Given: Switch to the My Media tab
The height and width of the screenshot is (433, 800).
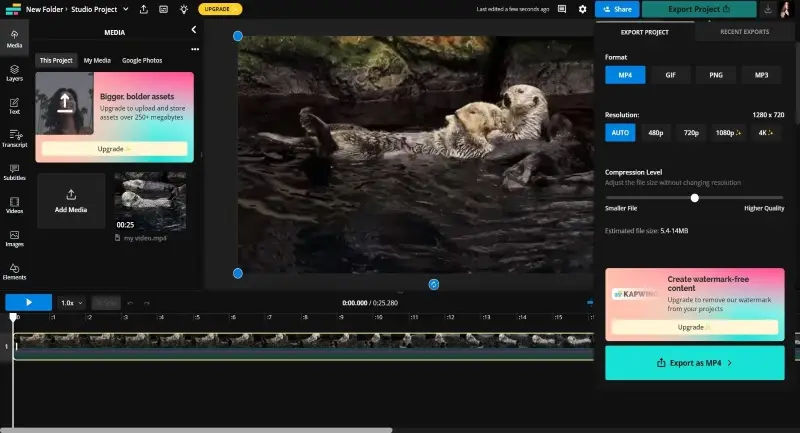Looking at the screenshot, I should (x=97, y=60).
